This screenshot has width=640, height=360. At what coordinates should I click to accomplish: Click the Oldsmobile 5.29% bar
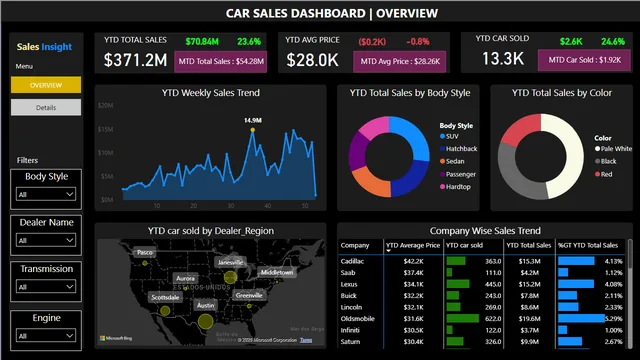pyautogui.click(x=582, y=318)
